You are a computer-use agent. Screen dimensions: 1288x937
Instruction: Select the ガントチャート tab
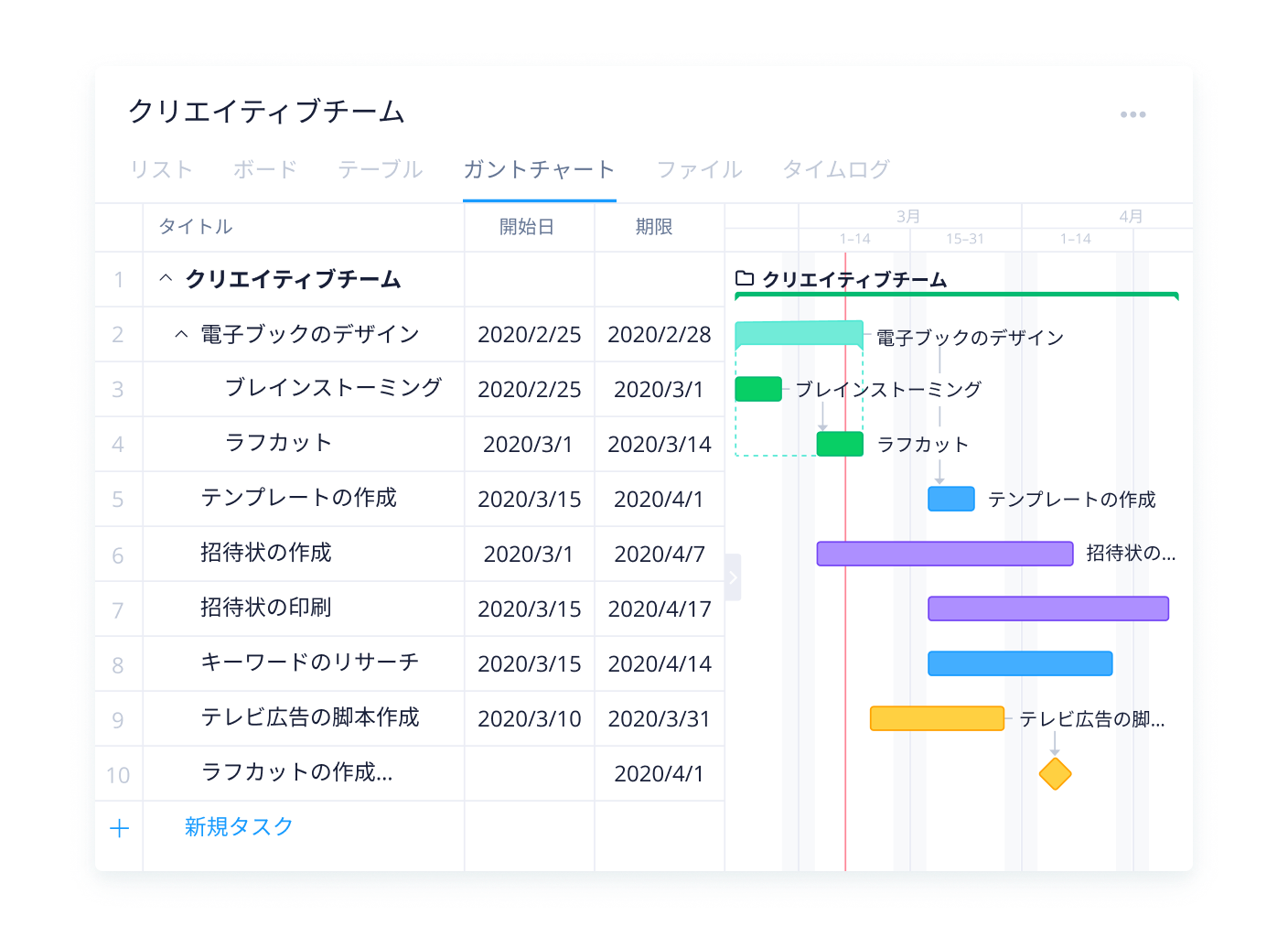point(539,169)
